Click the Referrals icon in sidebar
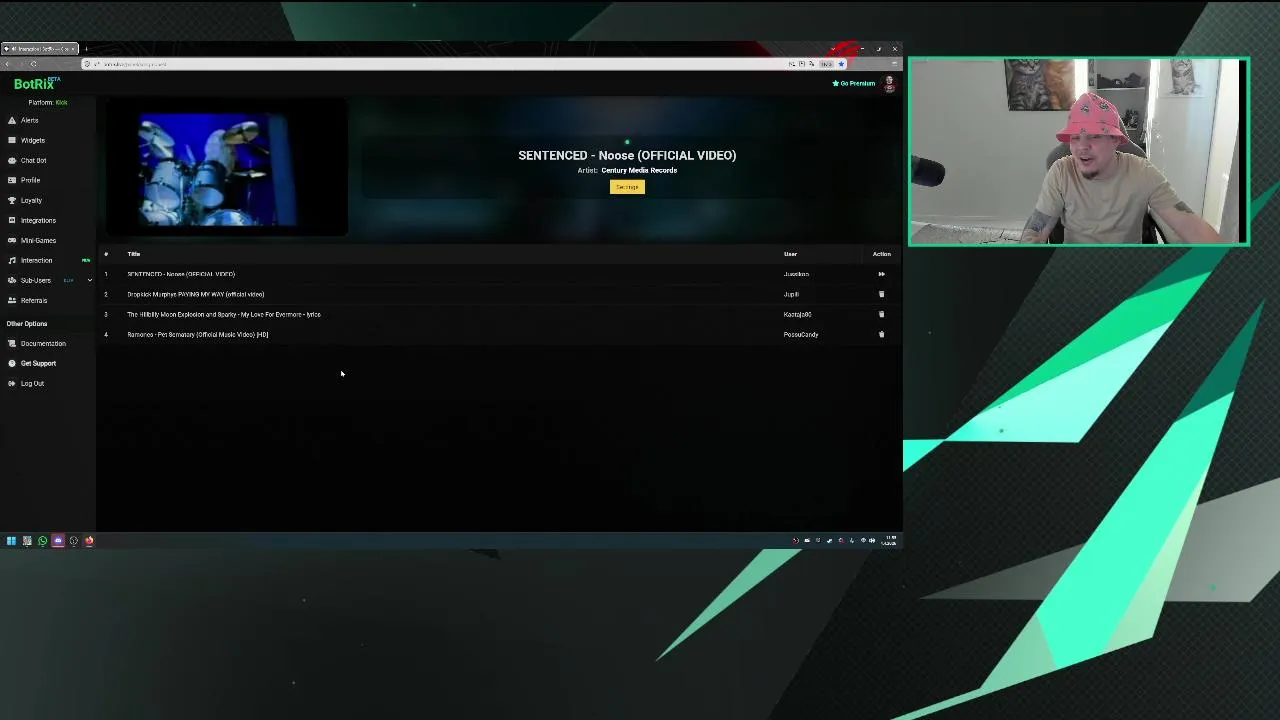 coord(12,300)
